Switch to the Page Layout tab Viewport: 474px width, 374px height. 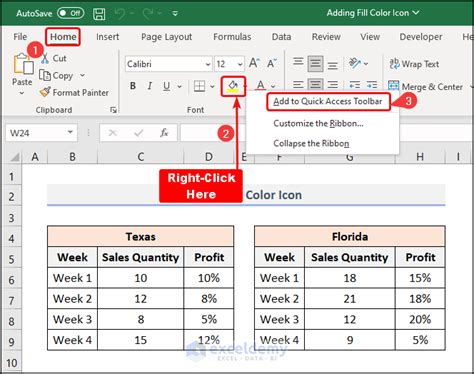[x=166, y=37]
